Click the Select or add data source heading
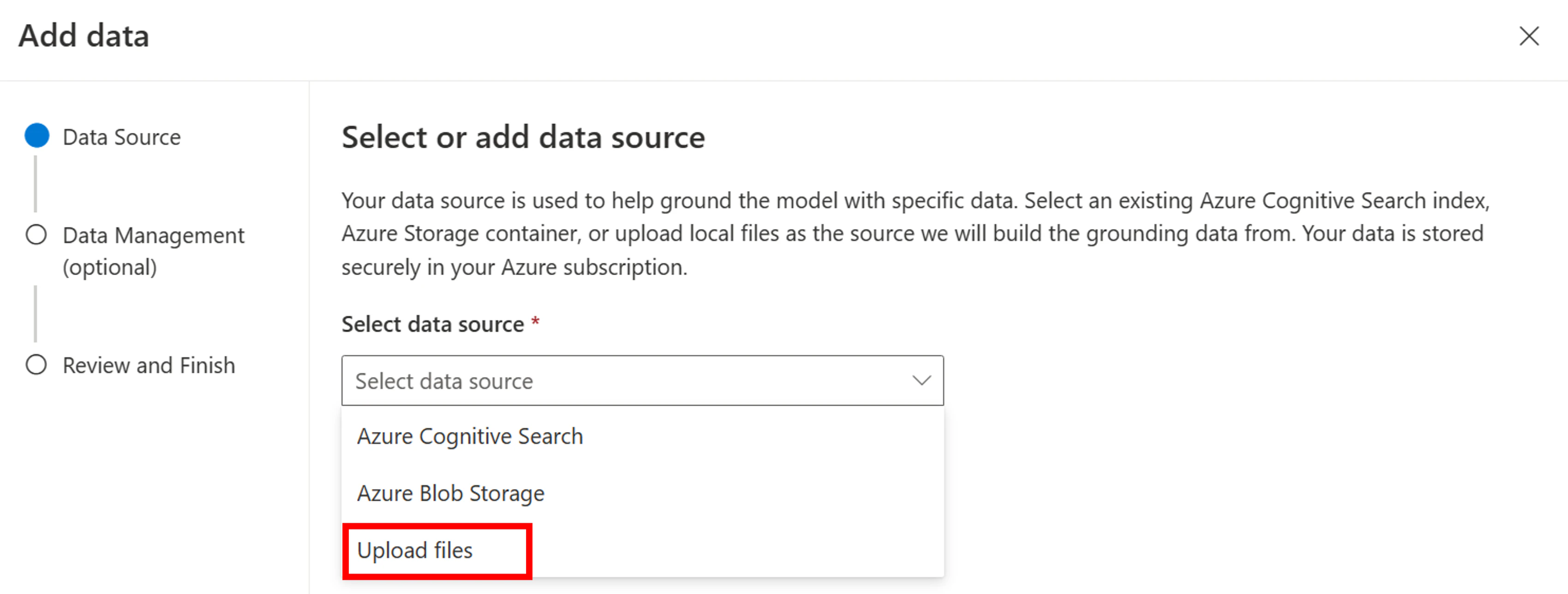This screenshot has height=594, width=1568. [523, 137]
